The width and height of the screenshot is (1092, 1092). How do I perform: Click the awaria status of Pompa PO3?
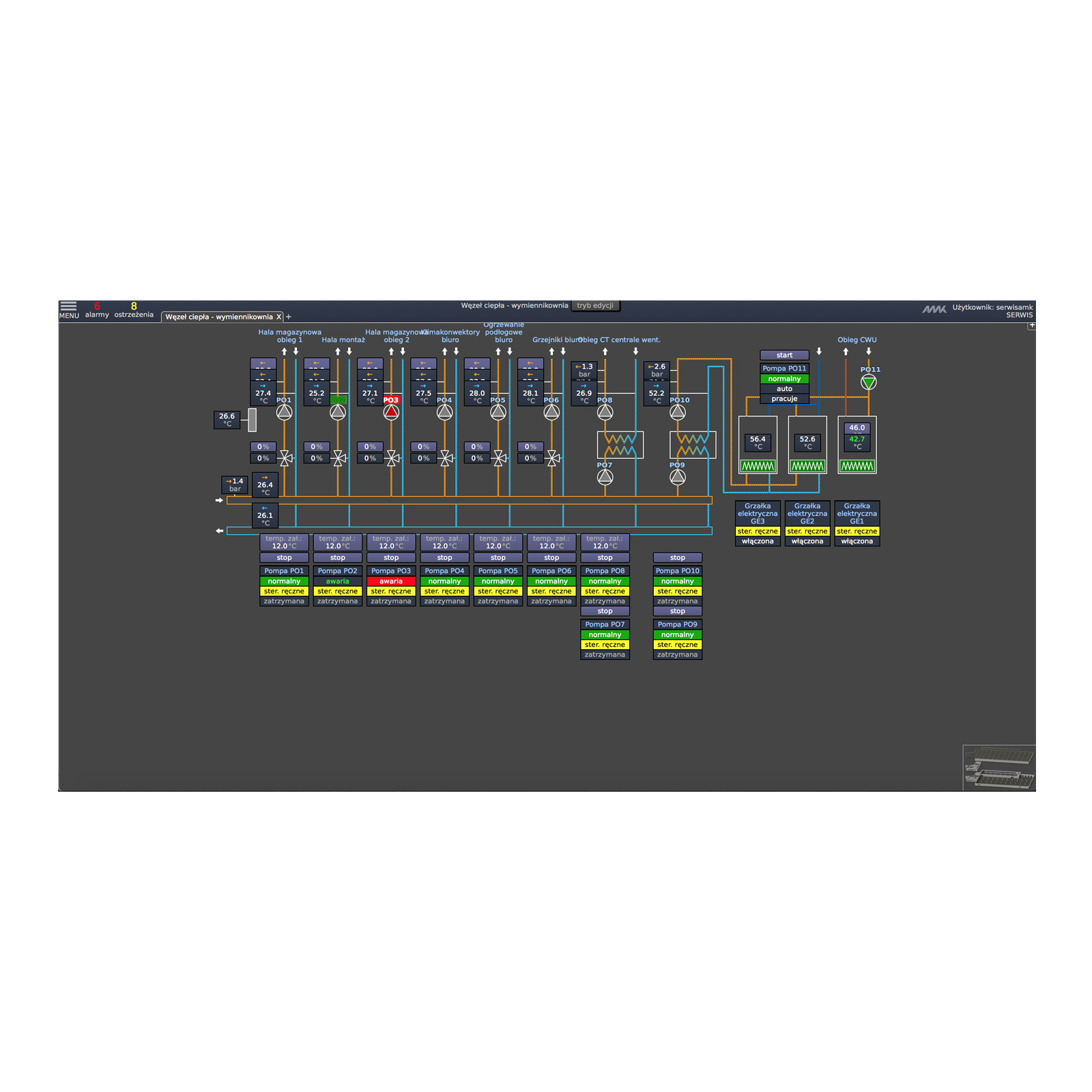[x=391, y=581]
